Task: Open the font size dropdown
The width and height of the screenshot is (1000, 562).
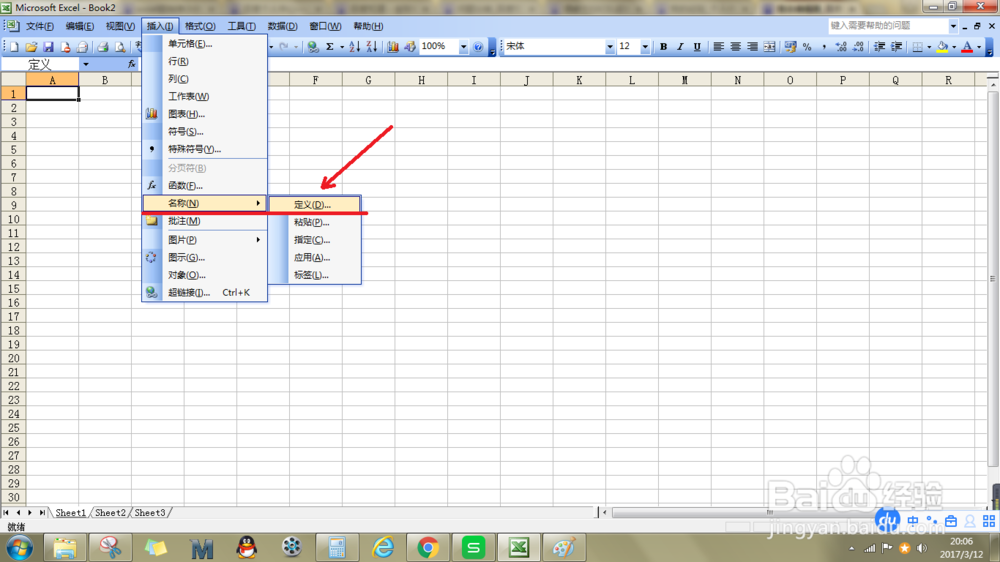Action: (x=645, y=47)
